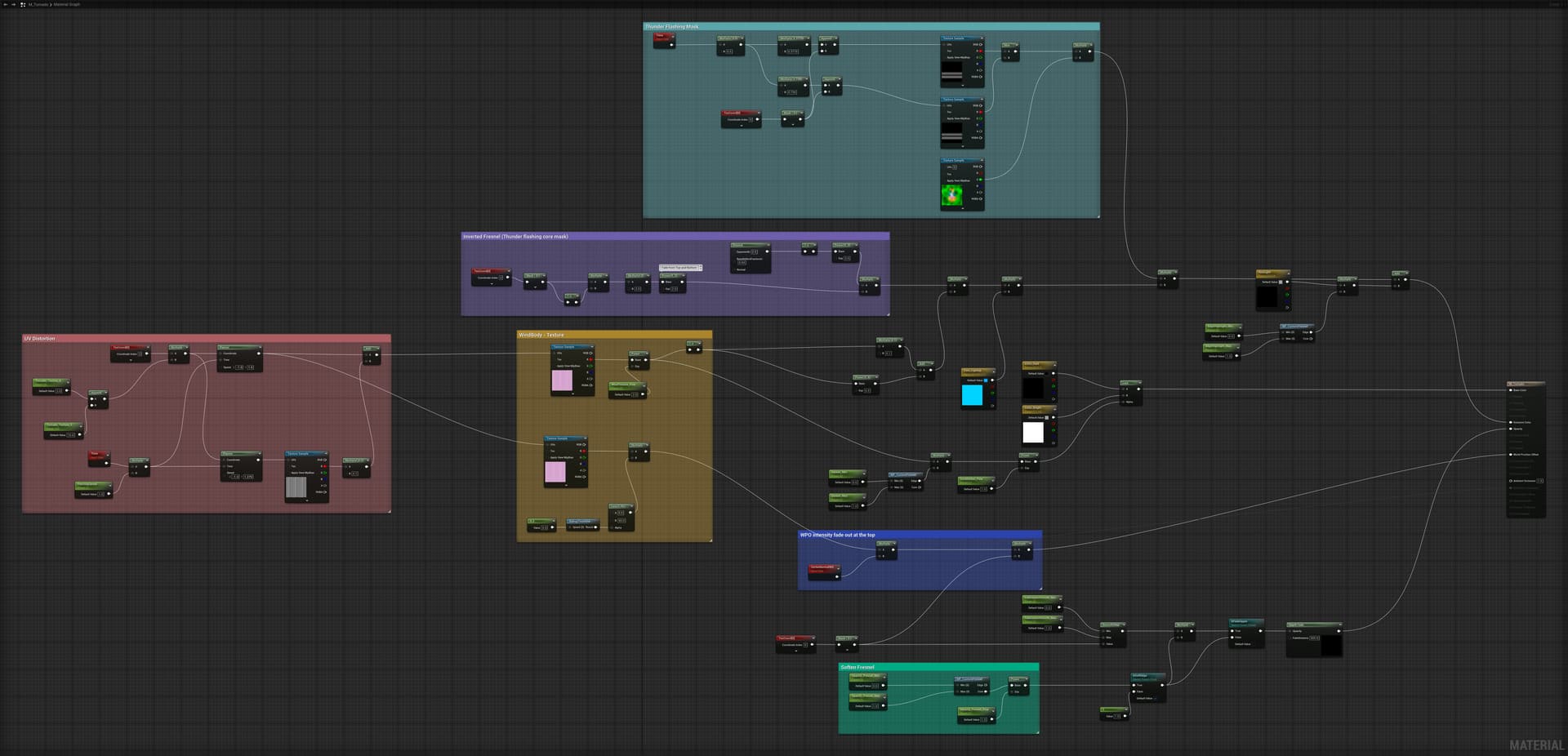
Task: Click the Material Graph breadcrumb
Action: pyautogui.click(x=67, y=4)
